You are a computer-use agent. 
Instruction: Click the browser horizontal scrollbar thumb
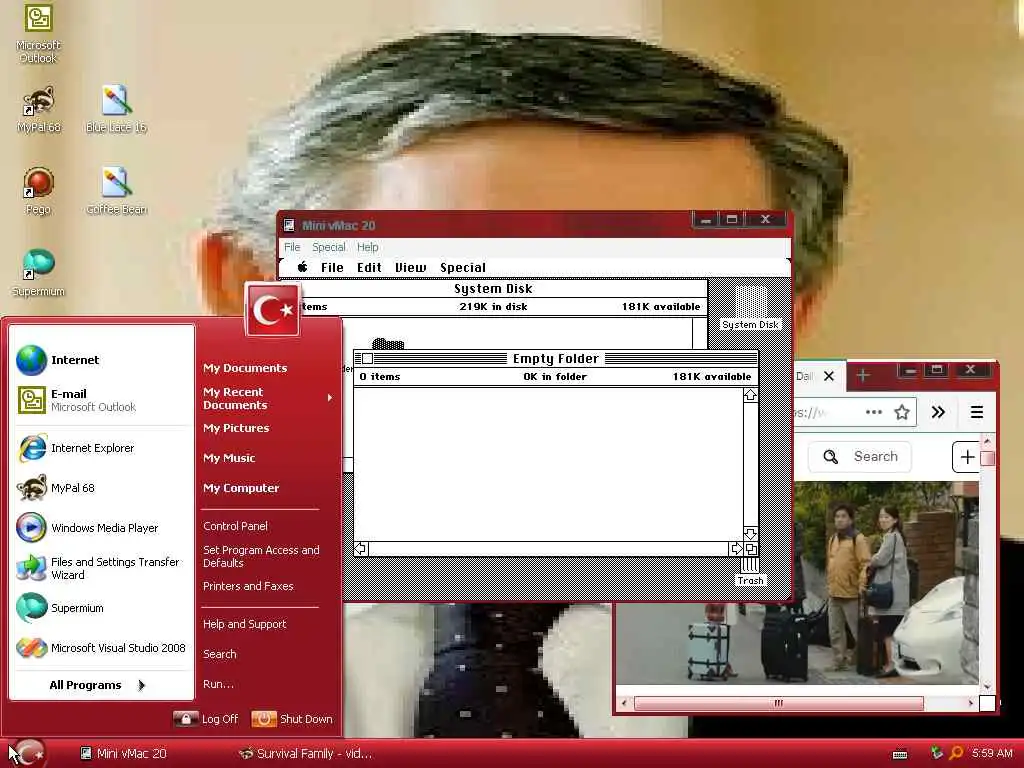tap(778, 703)
